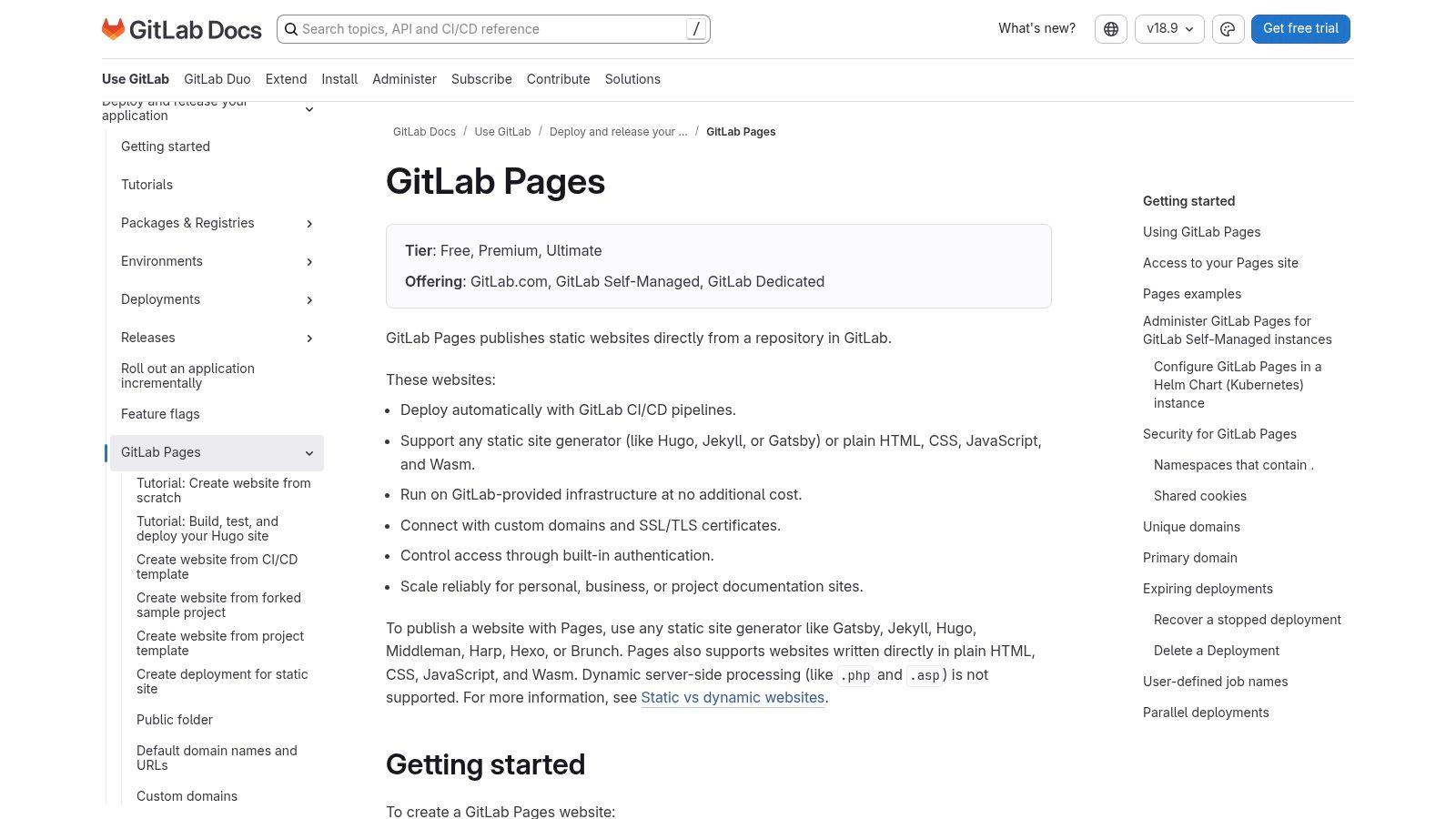Select the Administer menu item
1456x819 pixels.
tap(404, 79)
